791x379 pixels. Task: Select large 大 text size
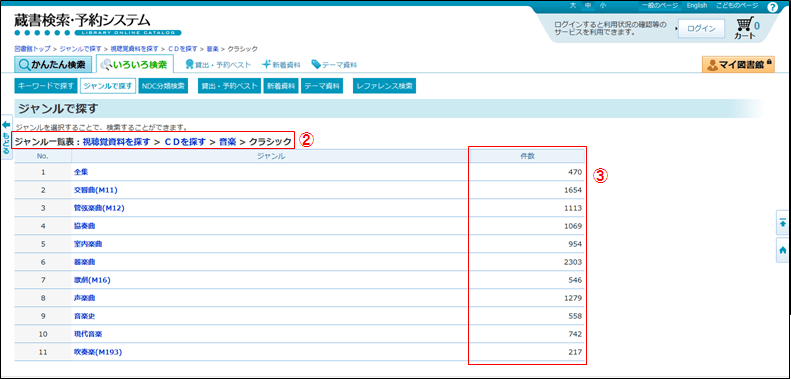[x=573, y=5]
